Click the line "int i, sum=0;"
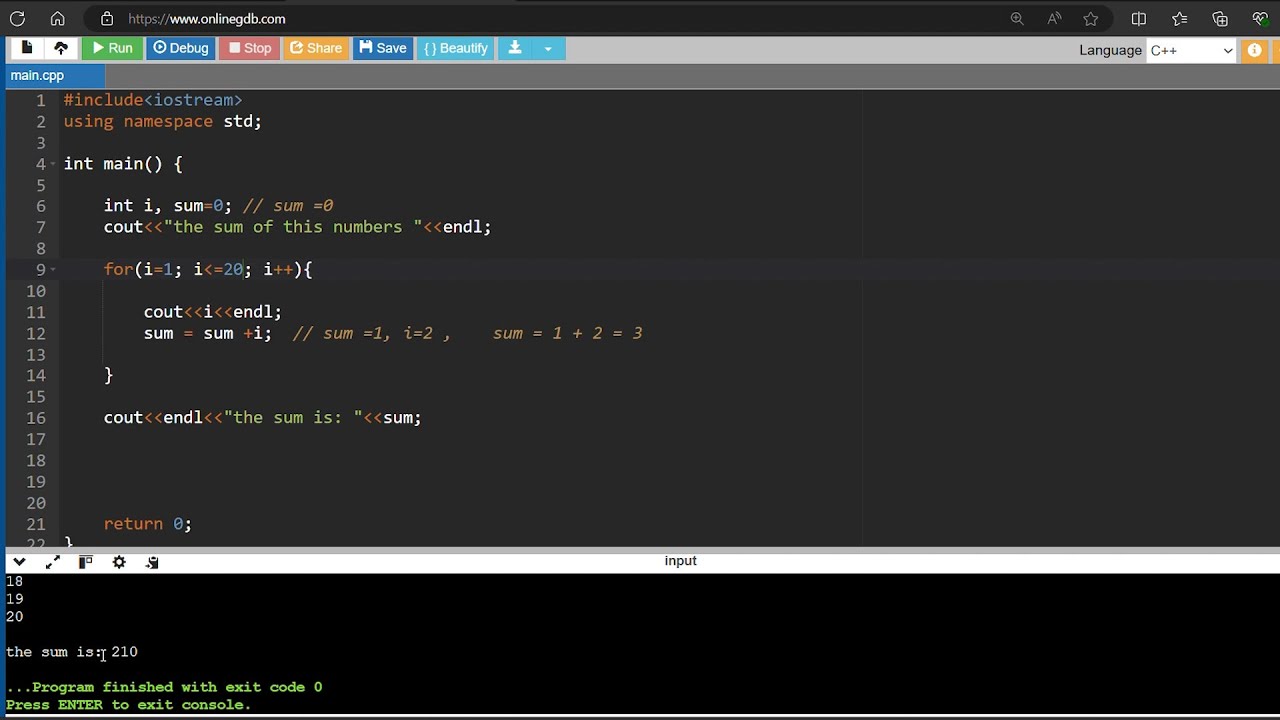Viewport: 1280px width, 720px height. (x=168, y=206)
